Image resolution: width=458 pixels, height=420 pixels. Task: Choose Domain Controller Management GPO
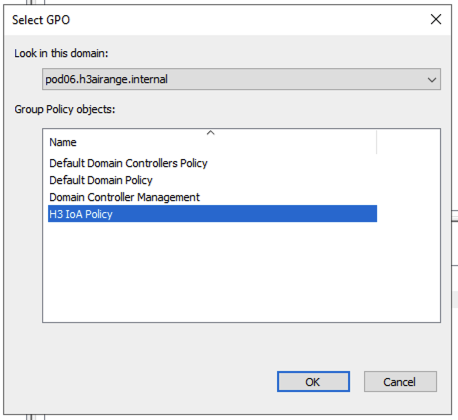click(x=124, y=197)
